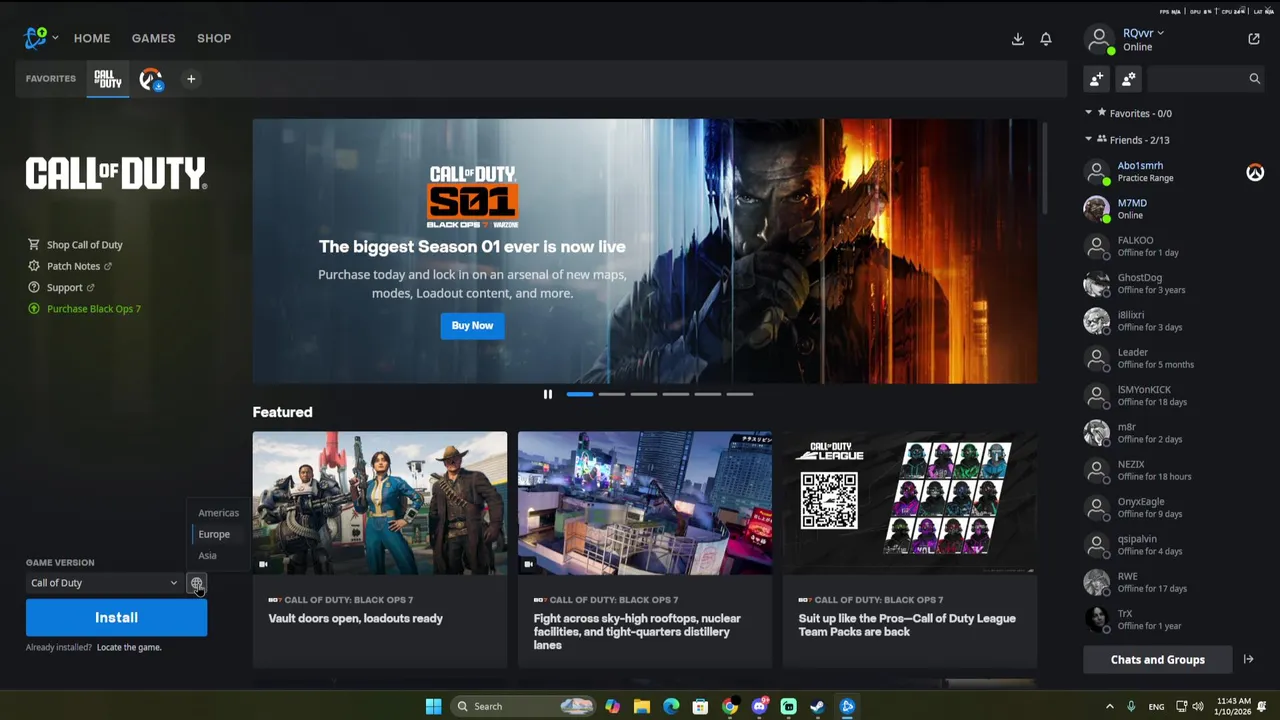Click the Buy Now button
This screenshot has height=720, width=1280.
coord(472,325)
